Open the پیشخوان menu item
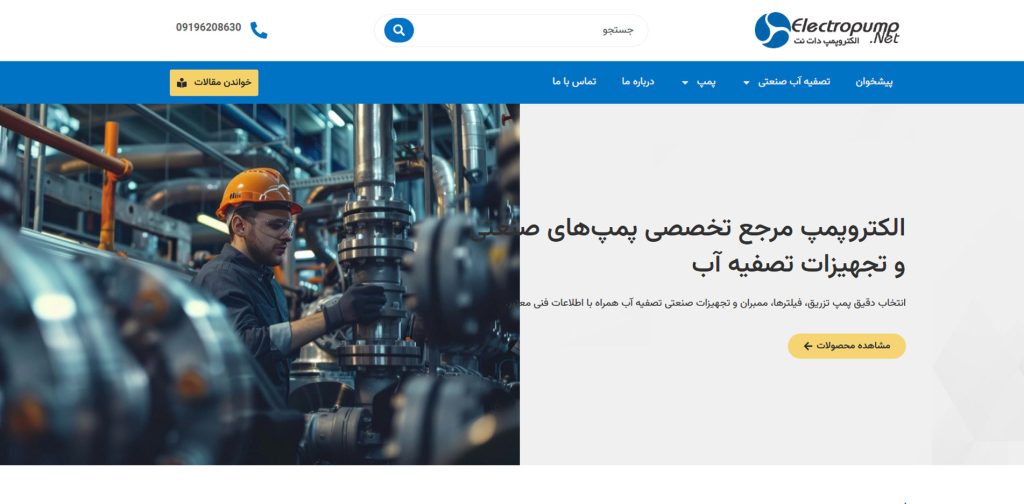 tap(874, 82)
